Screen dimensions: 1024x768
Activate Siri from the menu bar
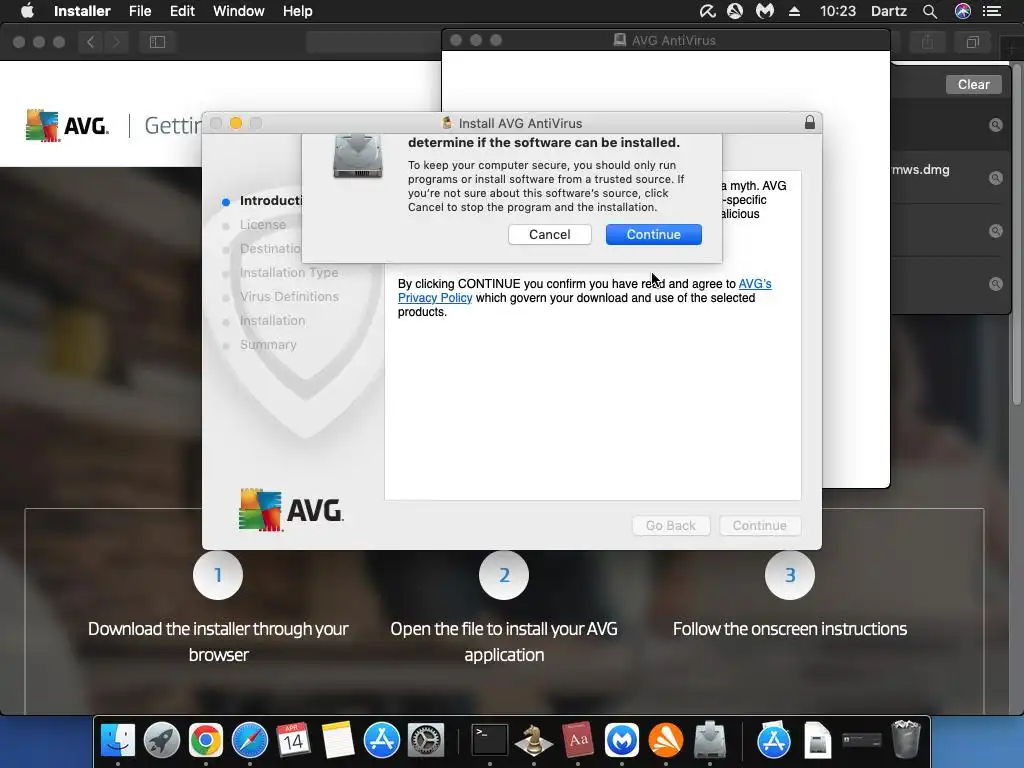tap(963, 11)
